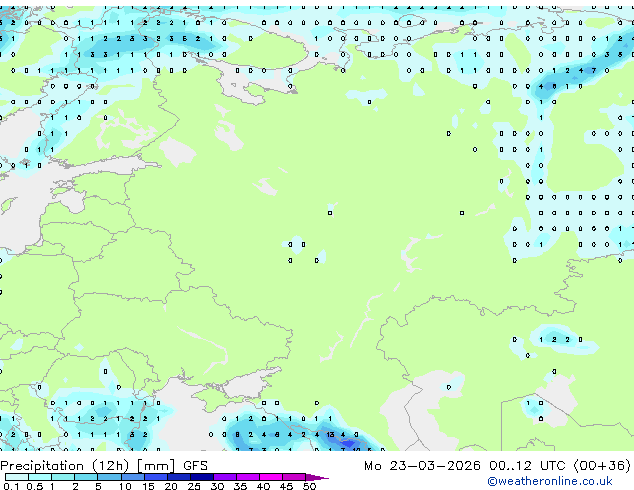Click the '45' legend label
The height and width of the screenshot is (490, 634).
pos(286,486)
